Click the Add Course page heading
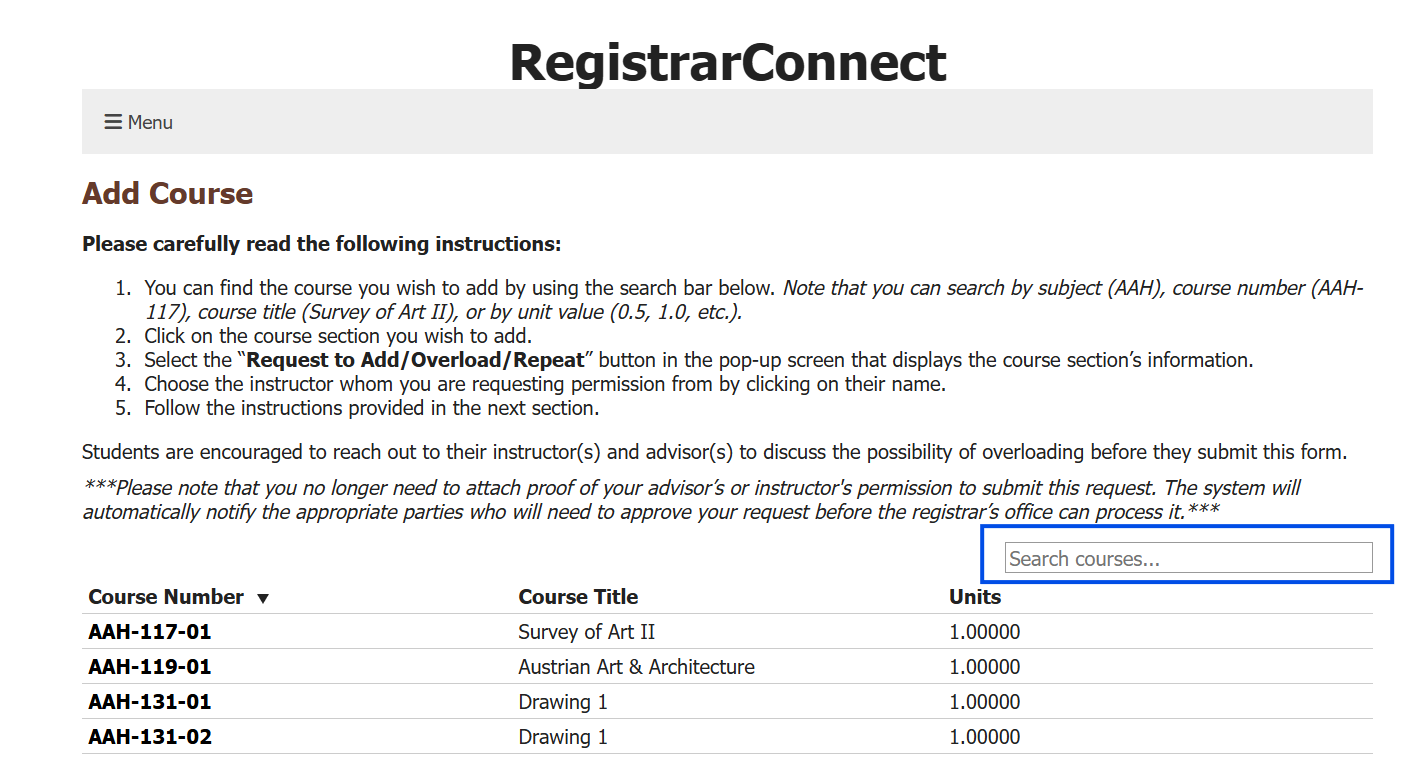Image resolution: width=1418 pixels, height=757 pixels. pyautogui.click(x=168, y=193)
